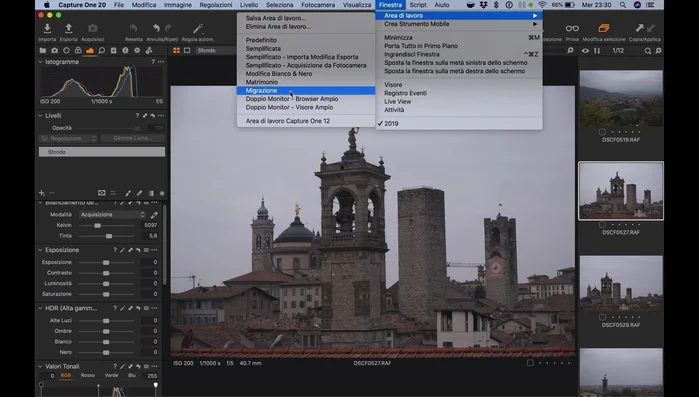Open the Color three-circles tool tab
699x397 pixels.
[78, 50]
